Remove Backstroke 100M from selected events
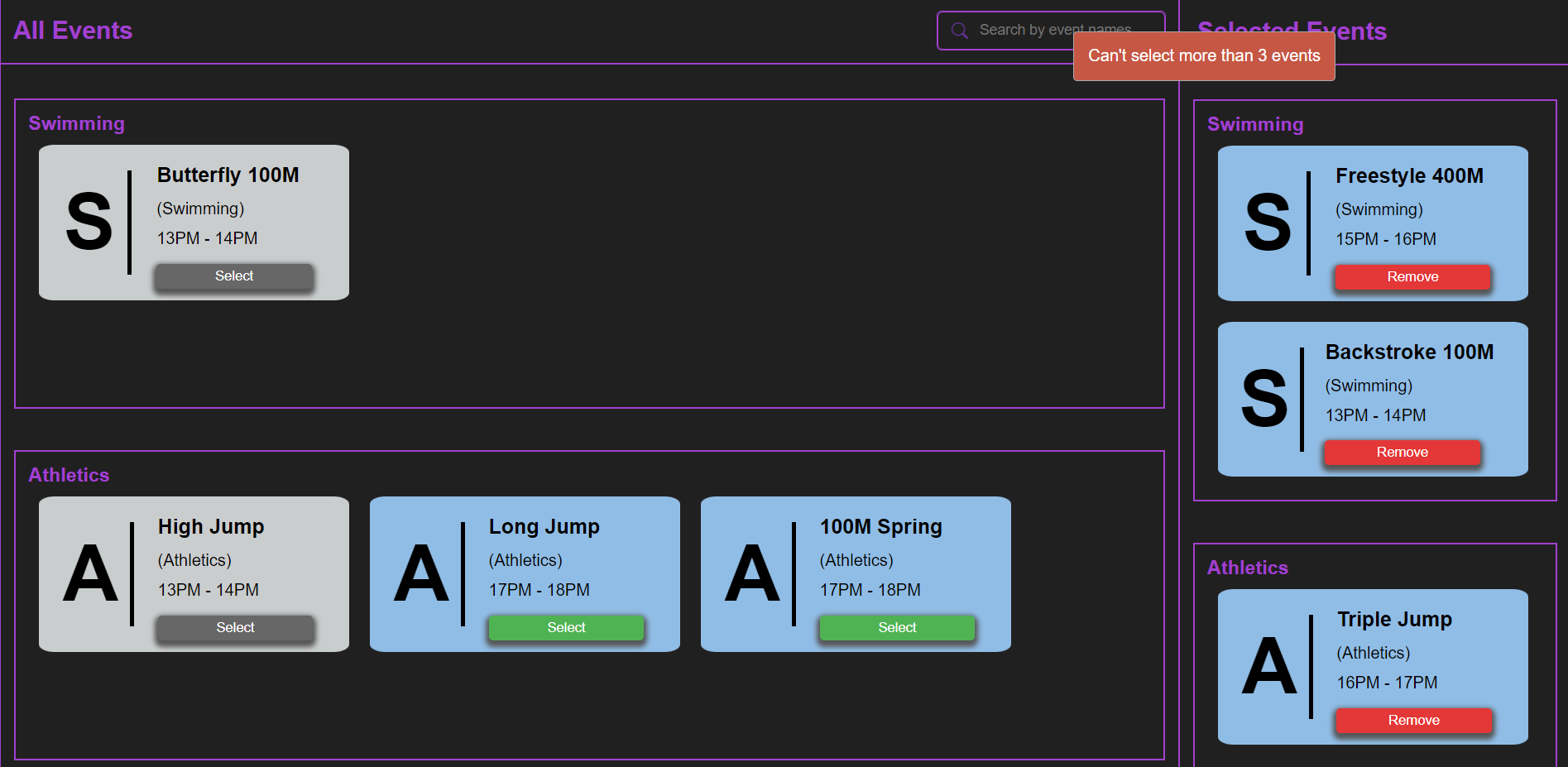1568x767 pixels. coord(1402,452)
